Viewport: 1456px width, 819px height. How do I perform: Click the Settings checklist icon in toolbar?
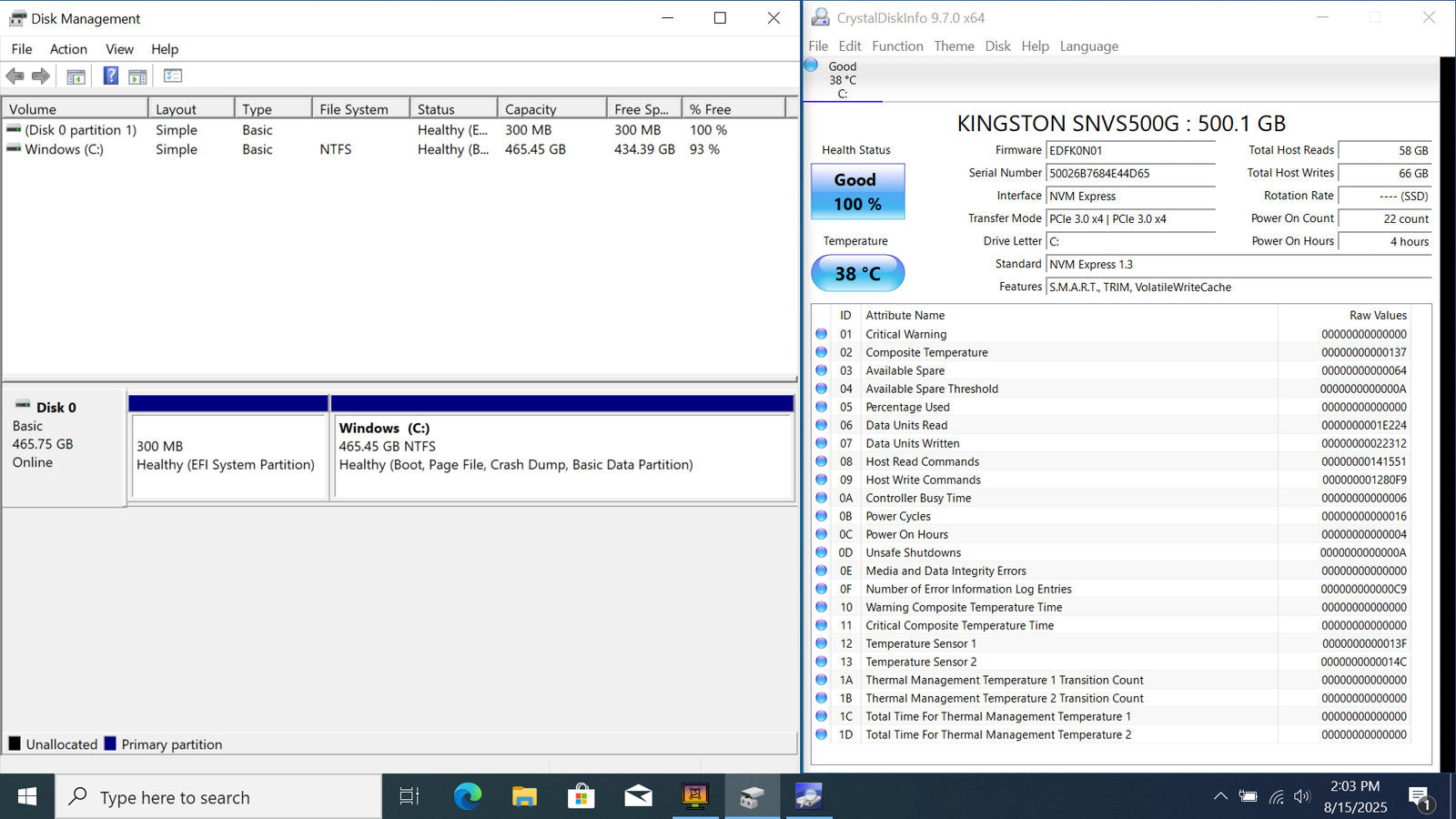coord(173,76)
